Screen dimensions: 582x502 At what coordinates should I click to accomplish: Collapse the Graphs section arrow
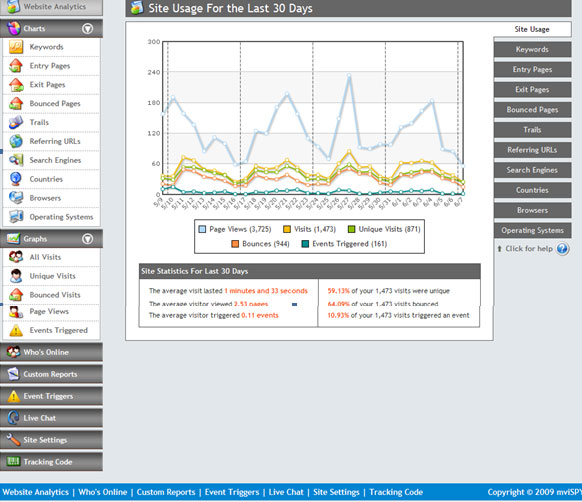pyautogui.click(x=88, y=239)
